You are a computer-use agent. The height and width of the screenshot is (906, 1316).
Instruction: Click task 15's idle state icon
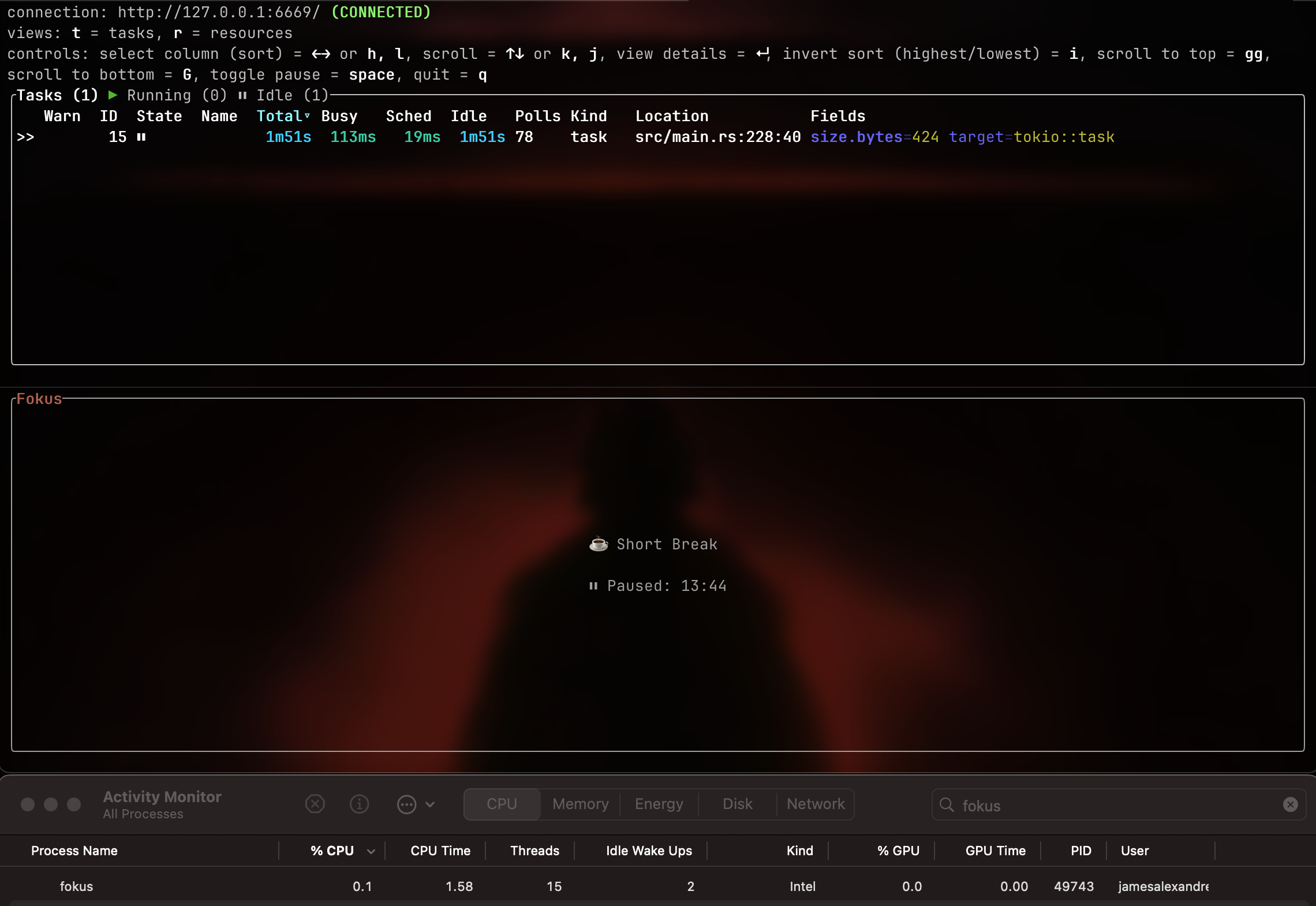pyautogui.click(x=141, y=137)
